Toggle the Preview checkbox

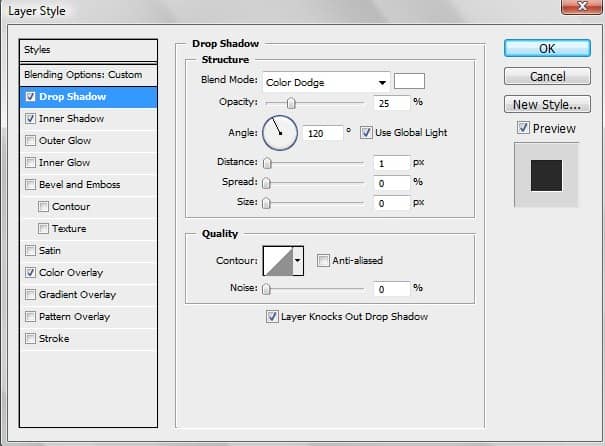click(523, 128)
